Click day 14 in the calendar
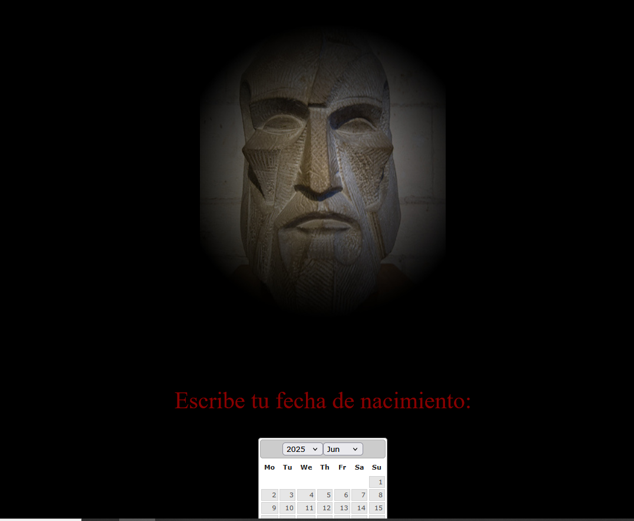634x521 pixels. click(x=359, y=508)
